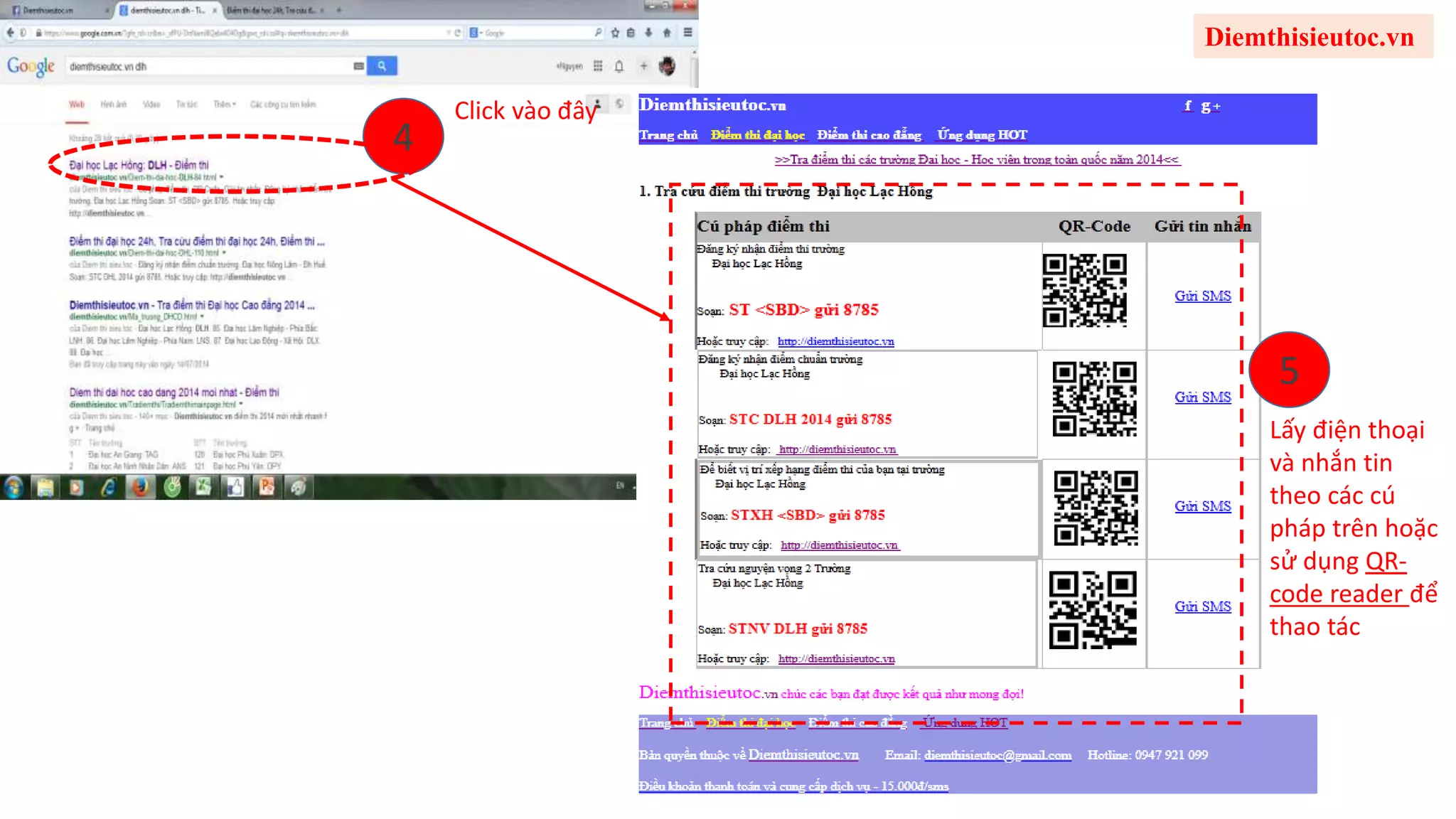
Task: Open Windows Explorer from the taskbar
Action: [x=45, y=487]
